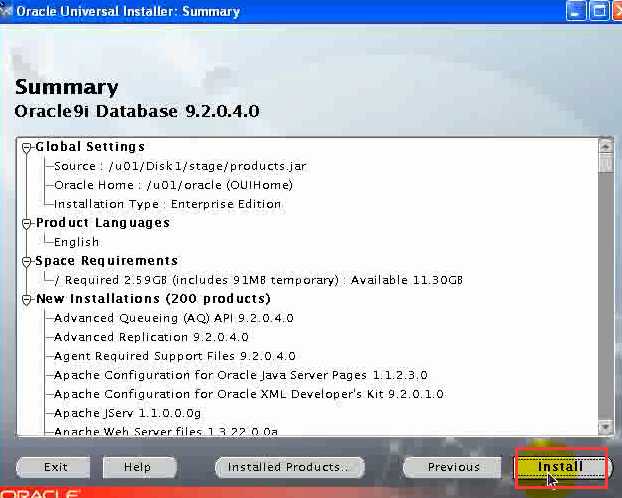Select Advanced Queueing (AQ) API 9.2.0.4.0
The width and height of the screenshot is (622, 498).
click(x=173, y=318)
